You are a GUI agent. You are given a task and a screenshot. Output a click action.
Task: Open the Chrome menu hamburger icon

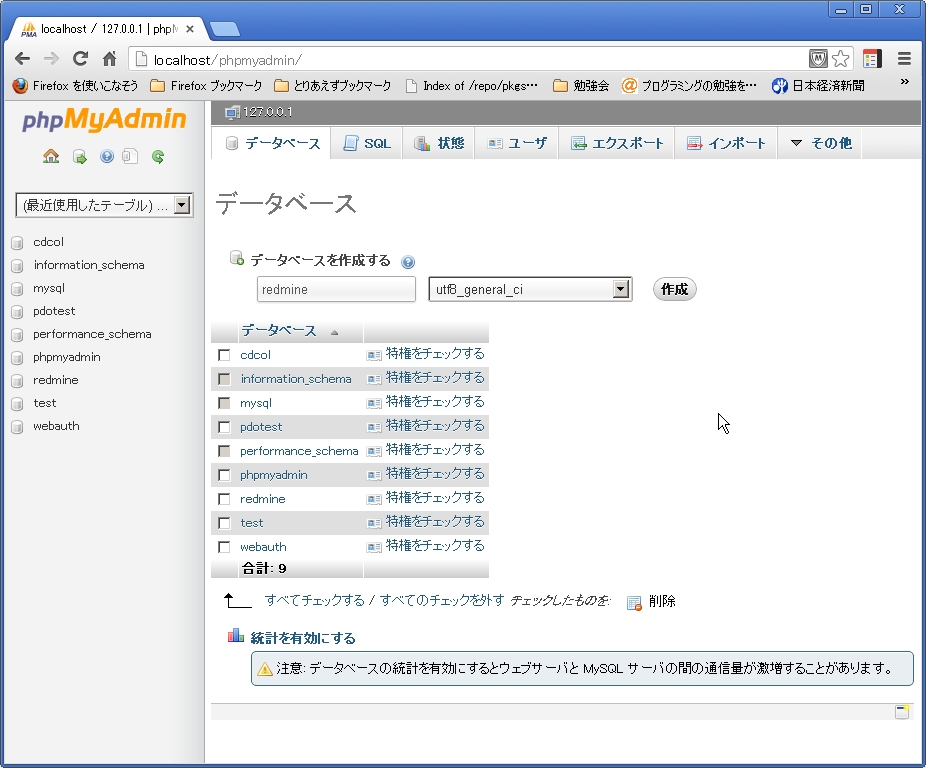pos(904,58)
